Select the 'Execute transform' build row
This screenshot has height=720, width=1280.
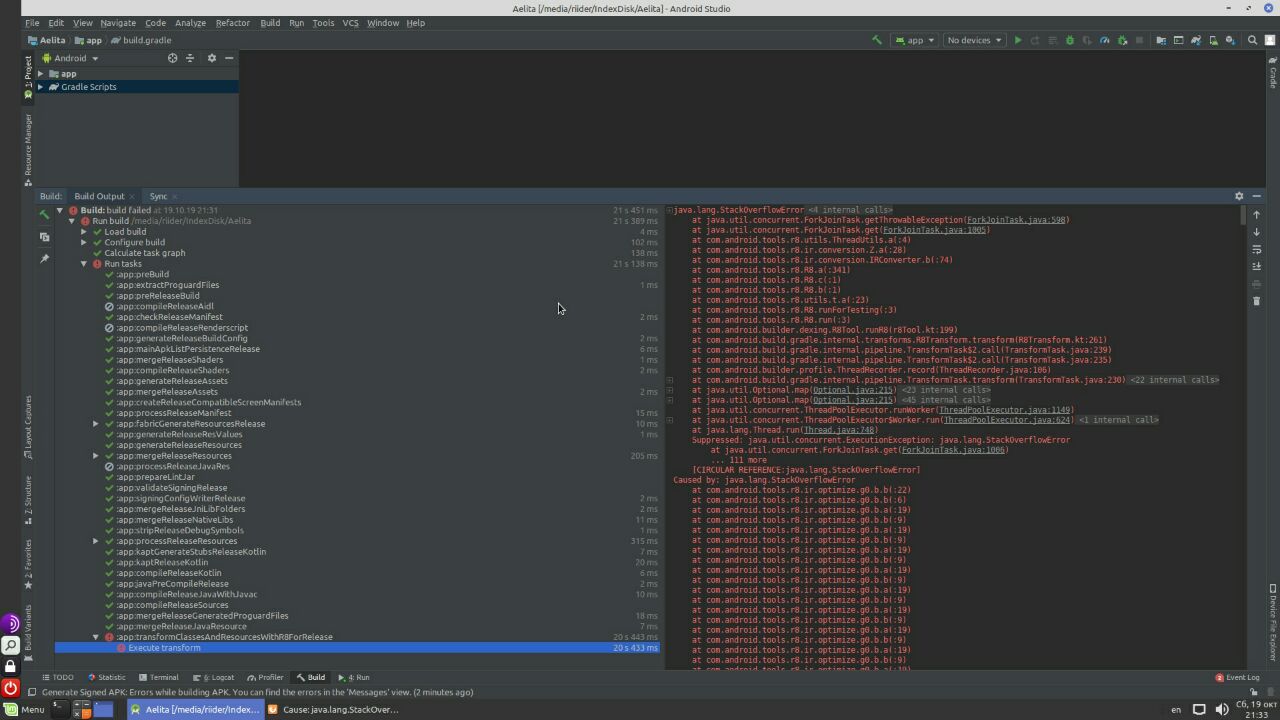pyautogui.click(x=357, y=648)
